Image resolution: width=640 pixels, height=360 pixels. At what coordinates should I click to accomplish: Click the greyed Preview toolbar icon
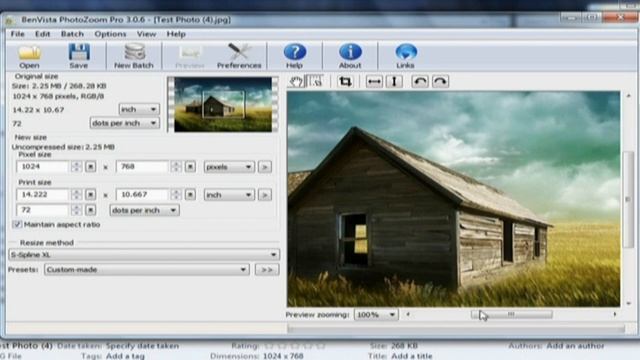190,56
